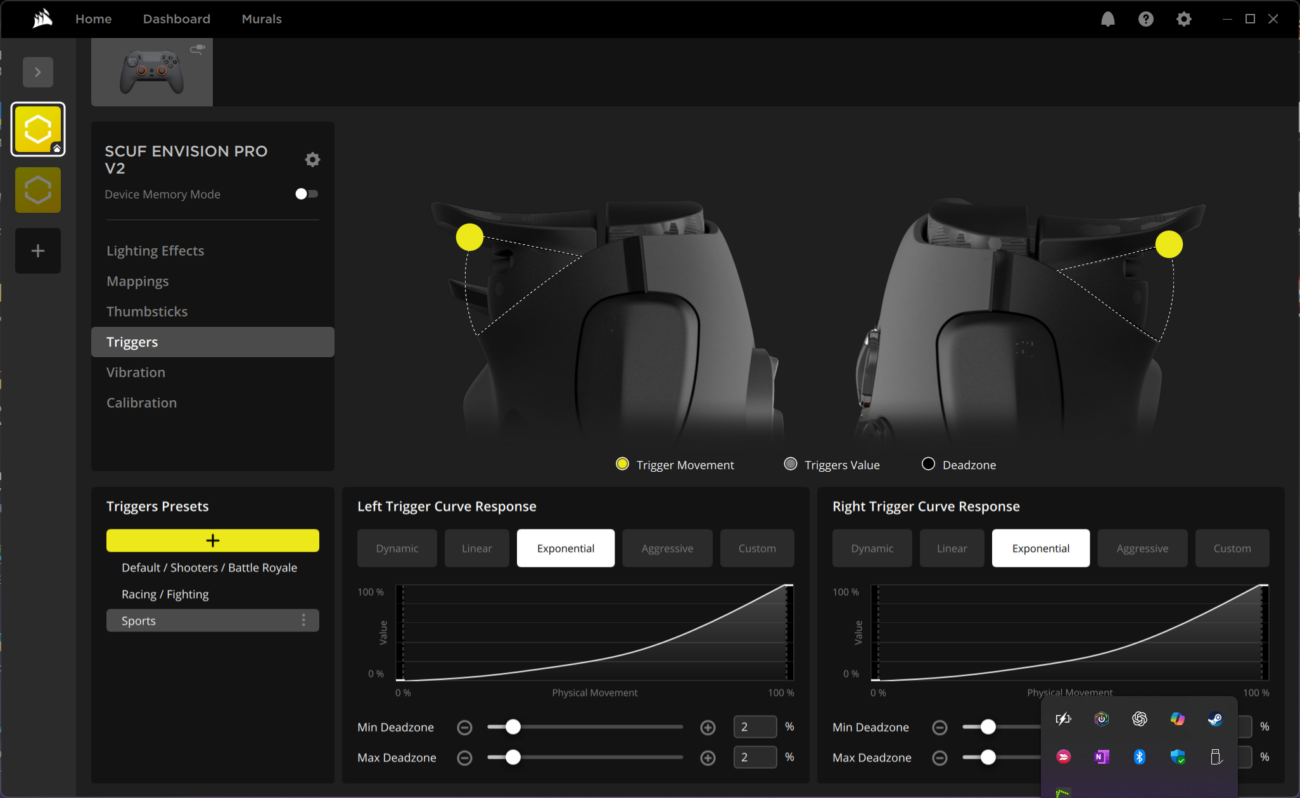Open OneNote icon in system tray
Screen dimensions: 1300x798
click(1101, 757)
